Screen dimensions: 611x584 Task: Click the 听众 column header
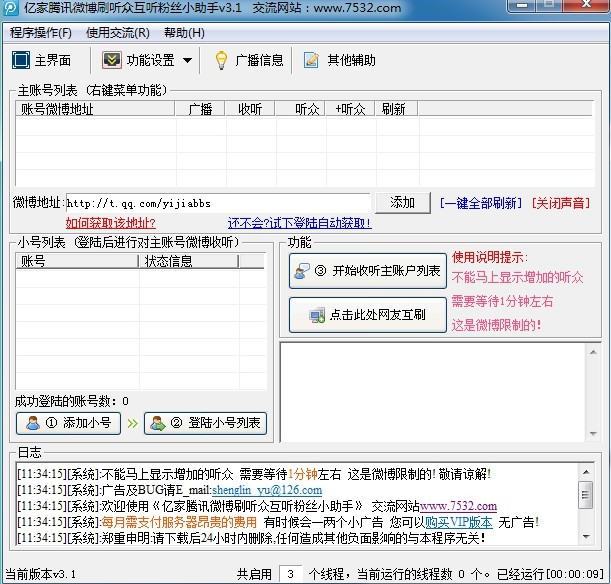300,109
